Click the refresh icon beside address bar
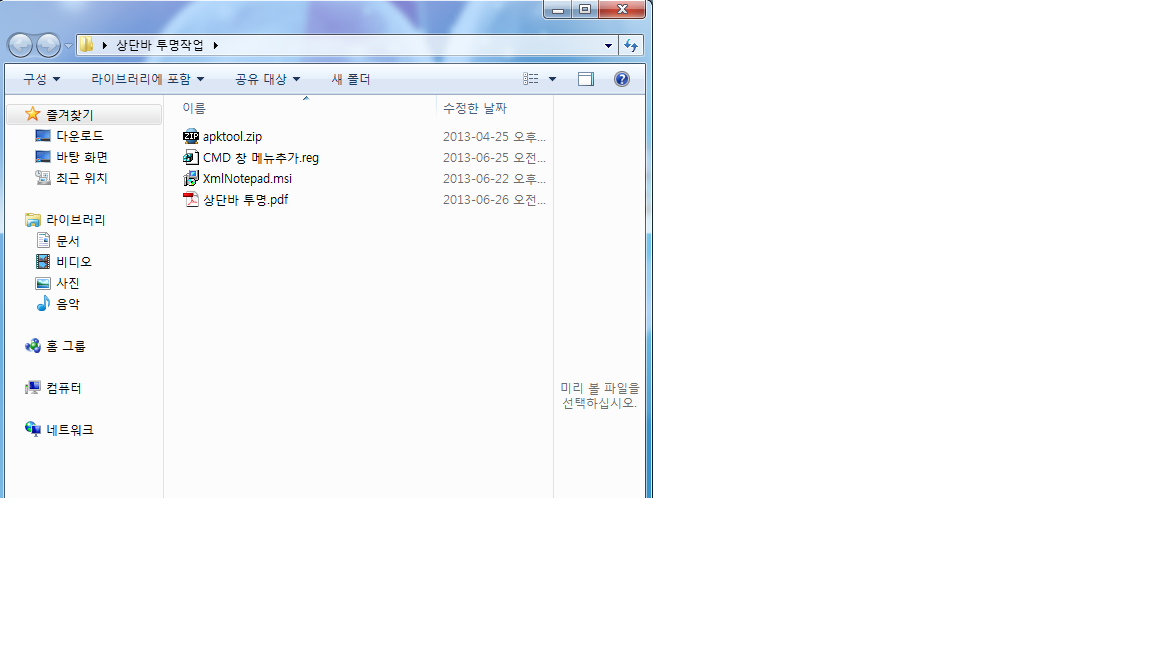The image size is (1152, 648). [x=631, y=45]
